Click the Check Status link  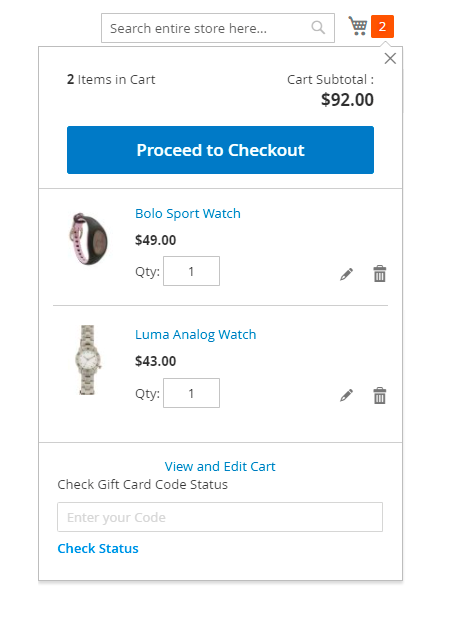point(98,548)
